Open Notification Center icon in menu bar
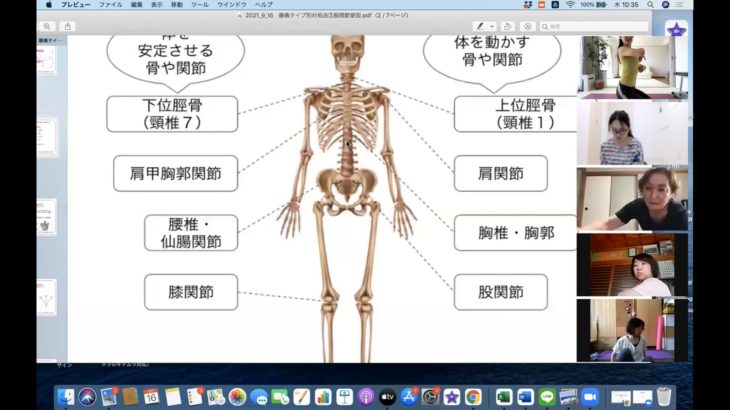This screenshot has height=410, width=730. [x=680, y=5]
